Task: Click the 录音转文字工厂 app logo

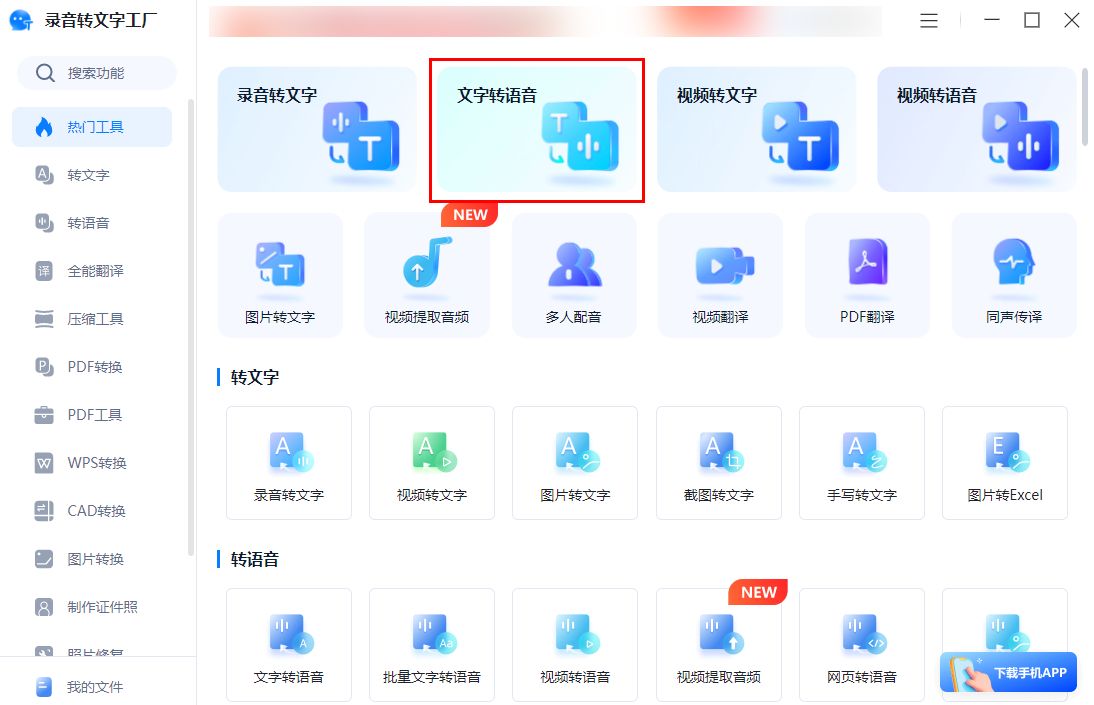Action: tap(21, 20)
